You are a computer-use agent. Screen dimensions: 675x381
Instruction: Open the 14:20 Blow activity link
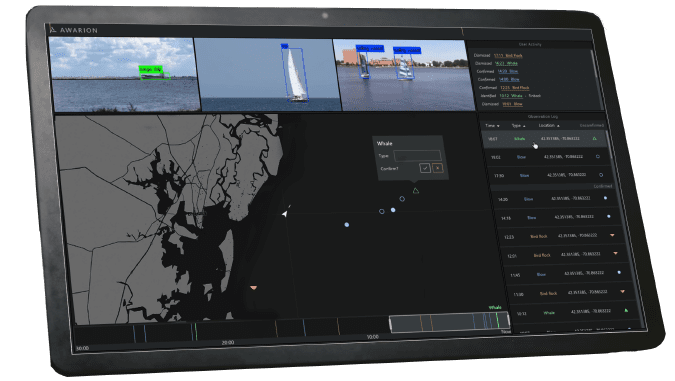(x=508, y=71)
